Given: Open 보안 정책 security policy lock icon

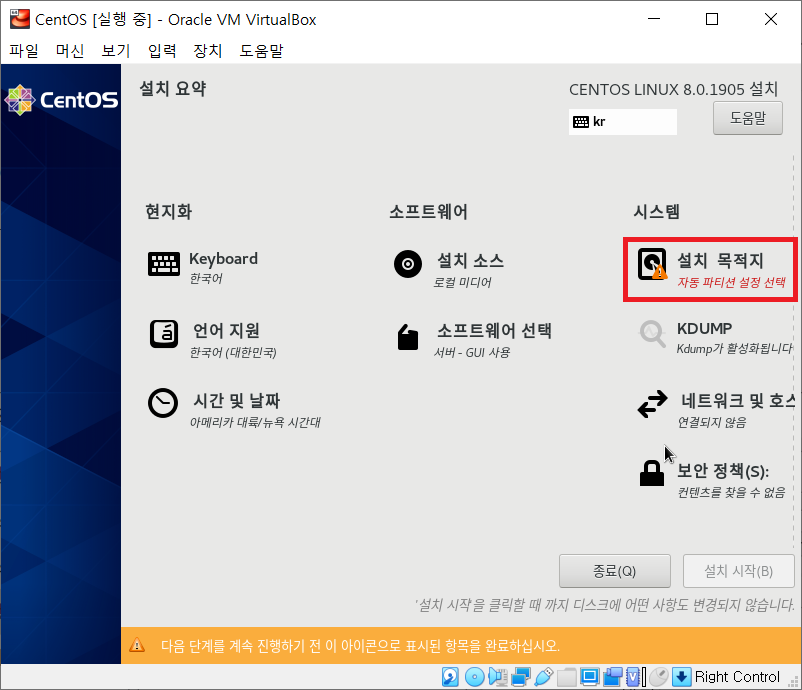Looking at the screenshot, I should point(652,473).
